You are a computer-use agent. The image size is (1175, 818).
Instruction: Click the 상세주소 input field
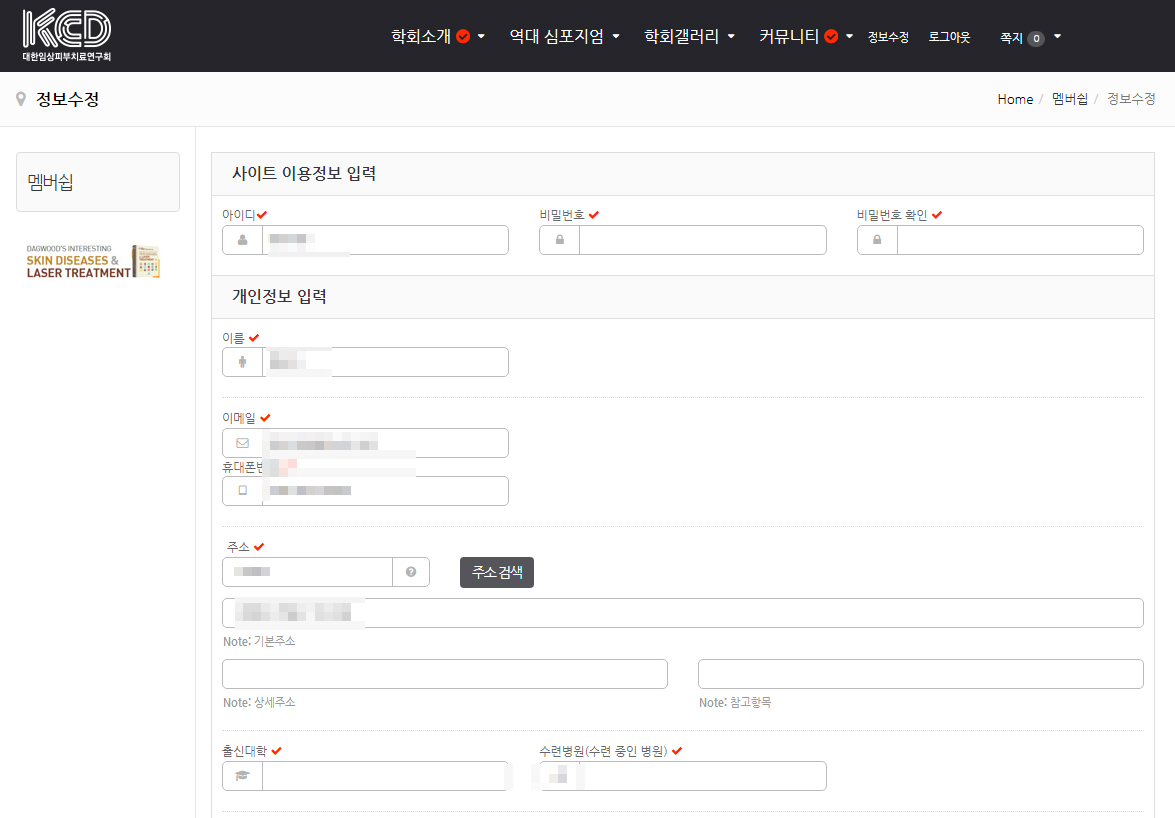(x=444, y=674)
